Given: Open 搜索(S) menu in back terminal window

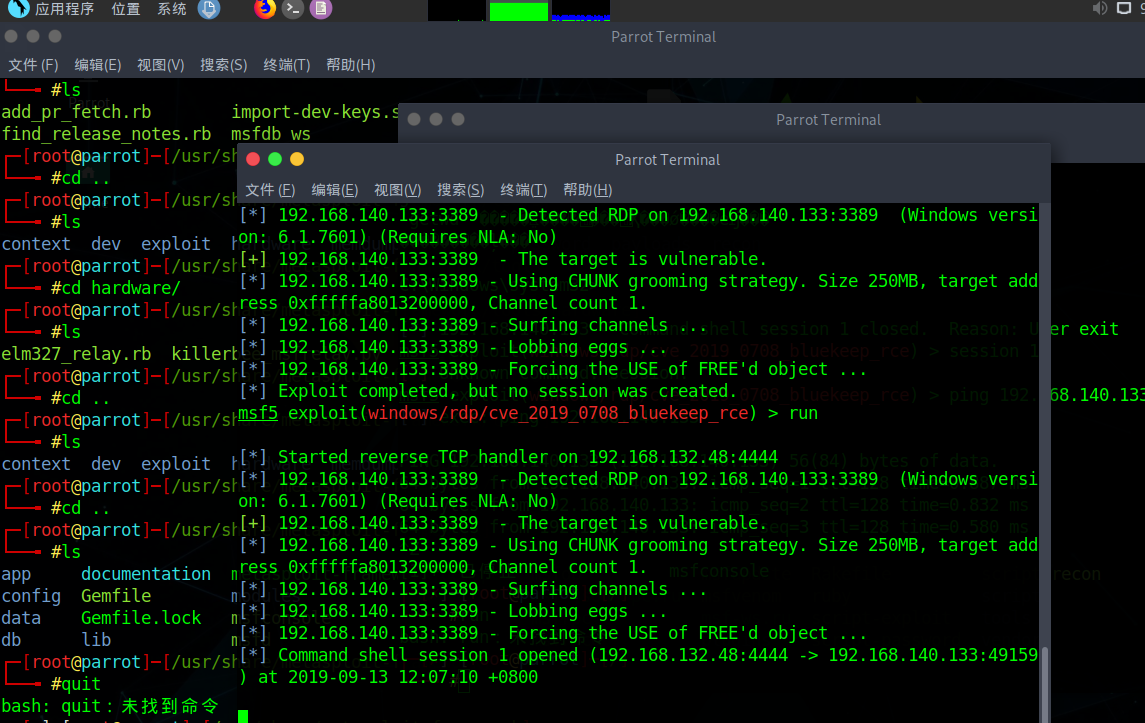Looking at the screenshot, I should point(223,65).
